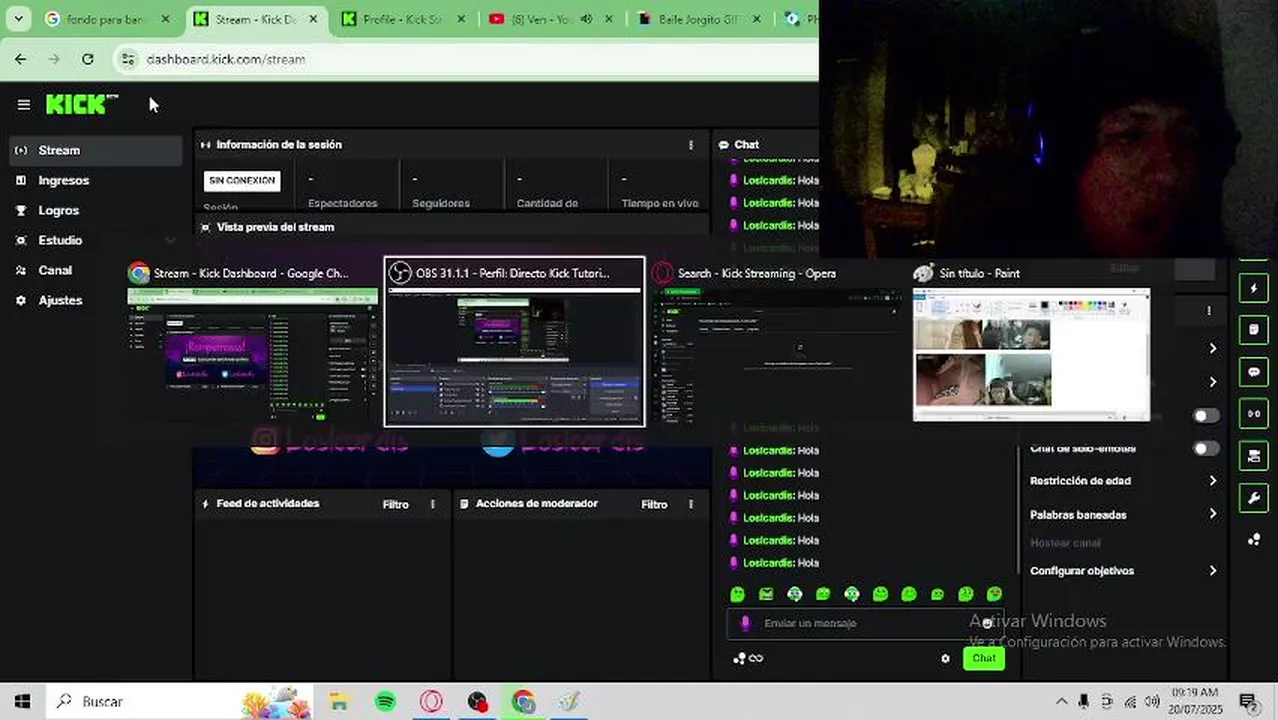Insert the last green emote in row
Screen dimensions: 1278x720
coord(994,594)
